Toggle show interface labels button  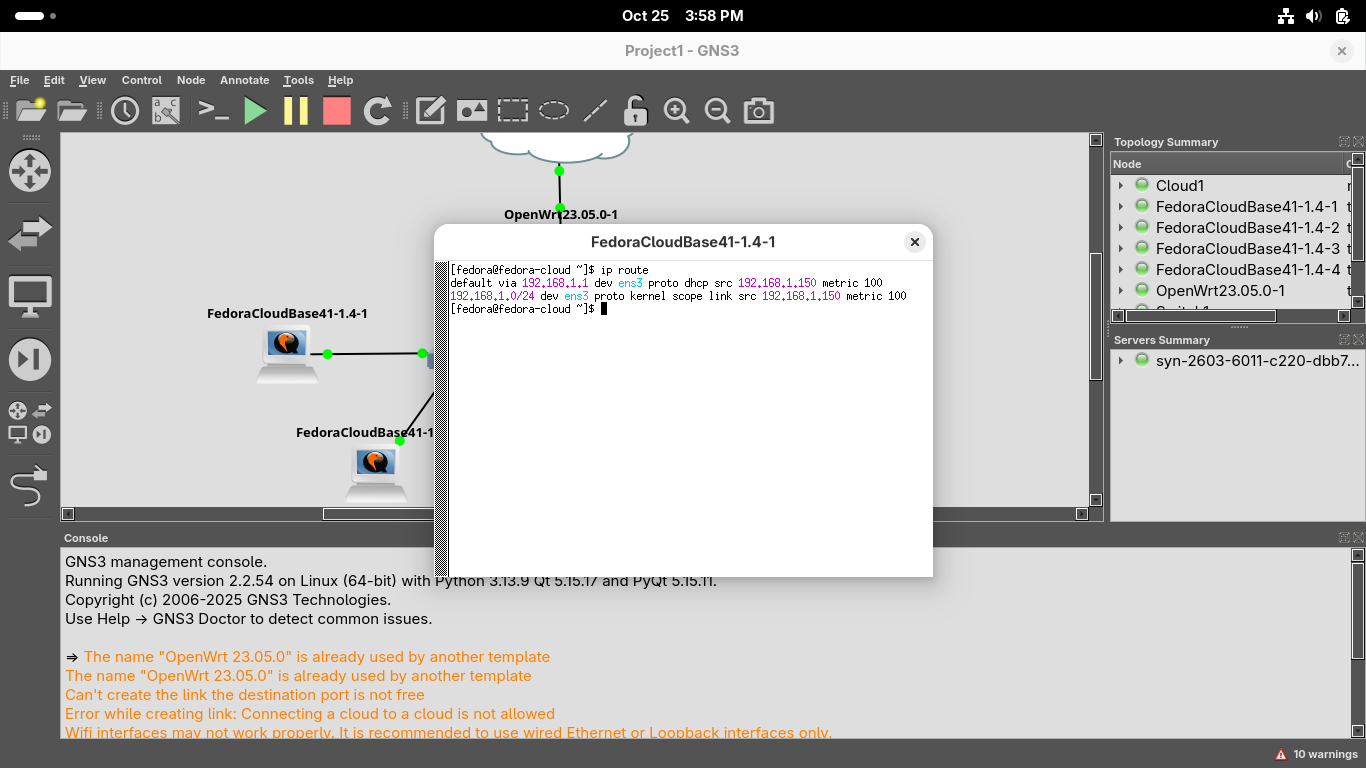point(166,111)
